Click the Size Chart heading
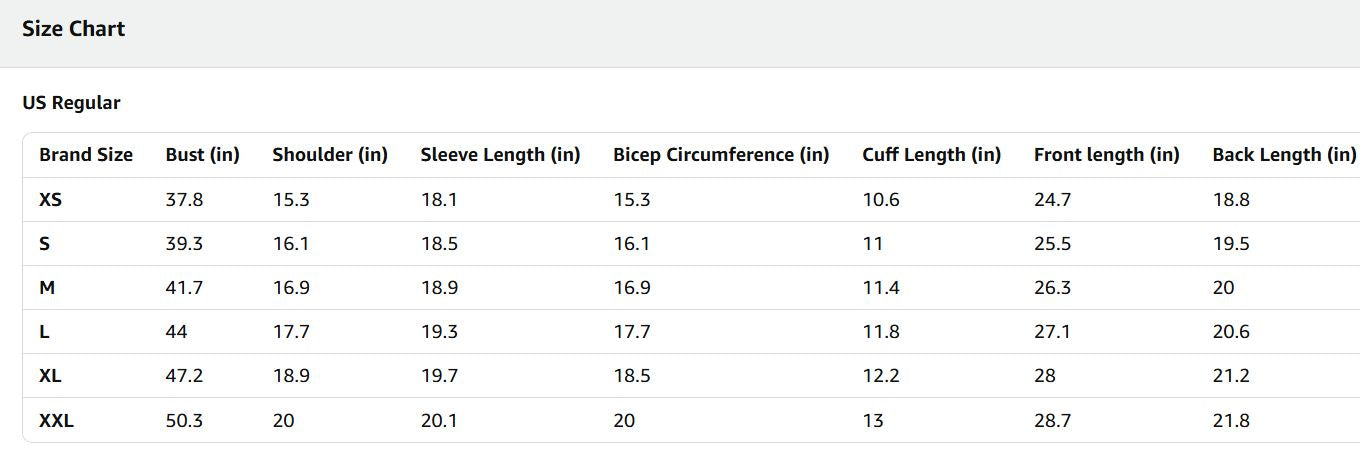Image resolution: width=1360 pixels, height=460 pixels. [73, 29]
